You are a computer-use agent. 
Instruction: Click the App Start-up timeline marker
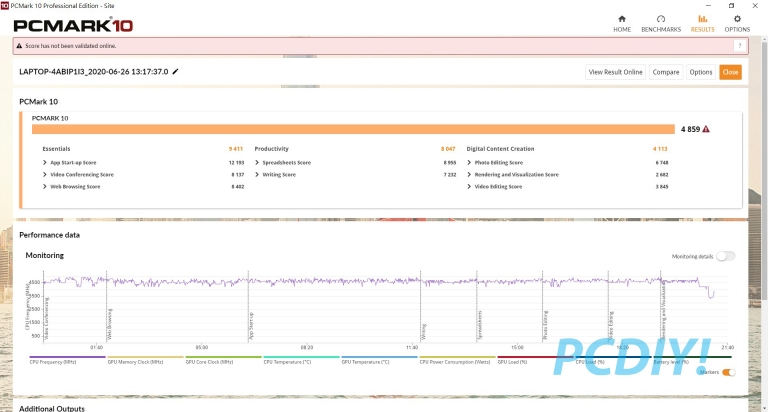(251, 326)
